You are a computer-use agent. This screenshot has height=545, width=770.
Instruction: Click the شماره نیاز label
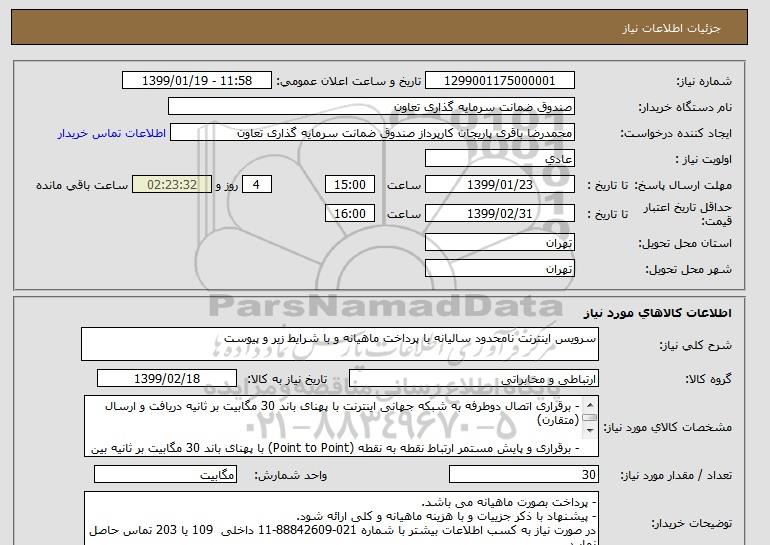coord(704,82)
